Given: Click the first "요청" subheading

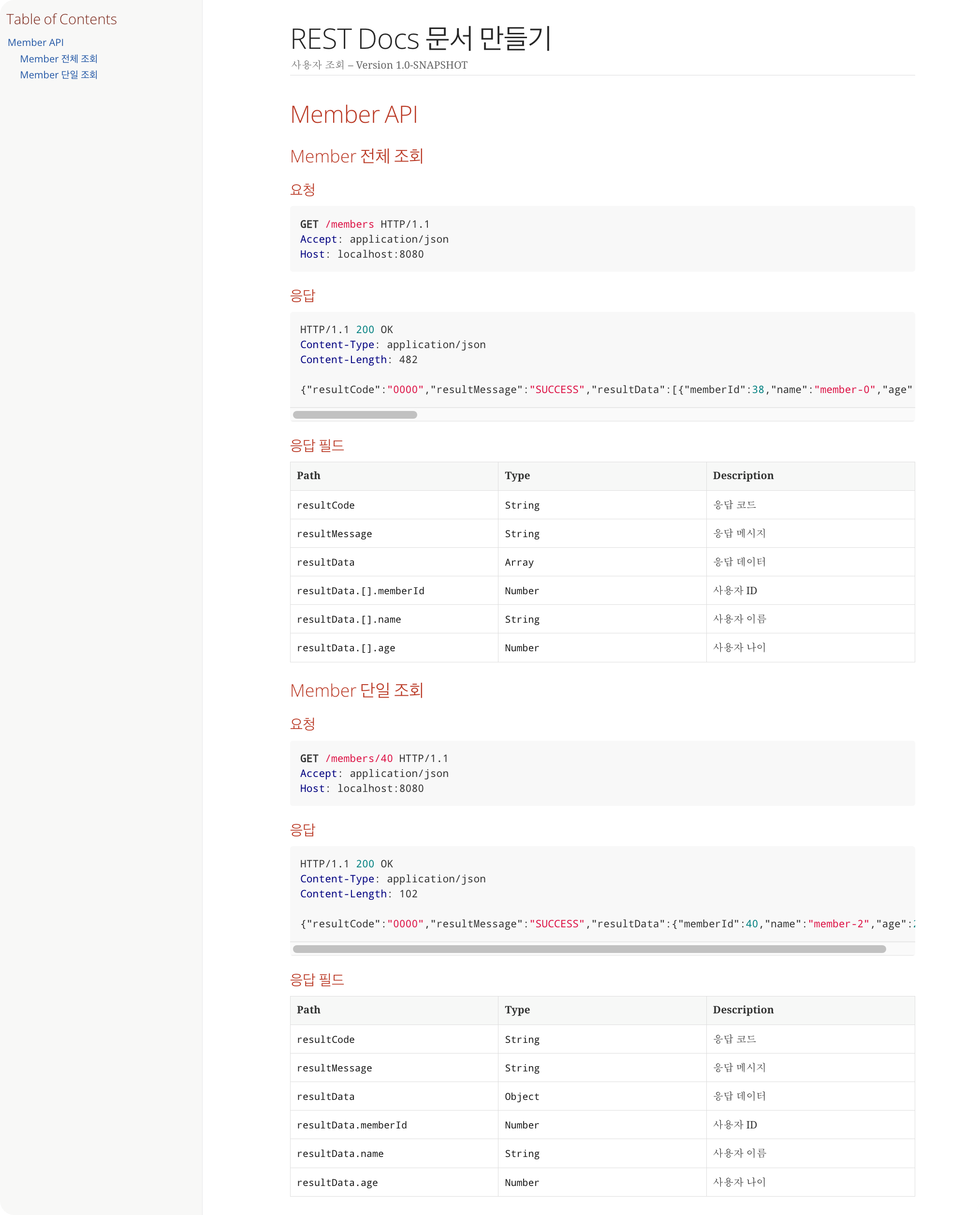Looking at the screenshot, I should (303, 190).
